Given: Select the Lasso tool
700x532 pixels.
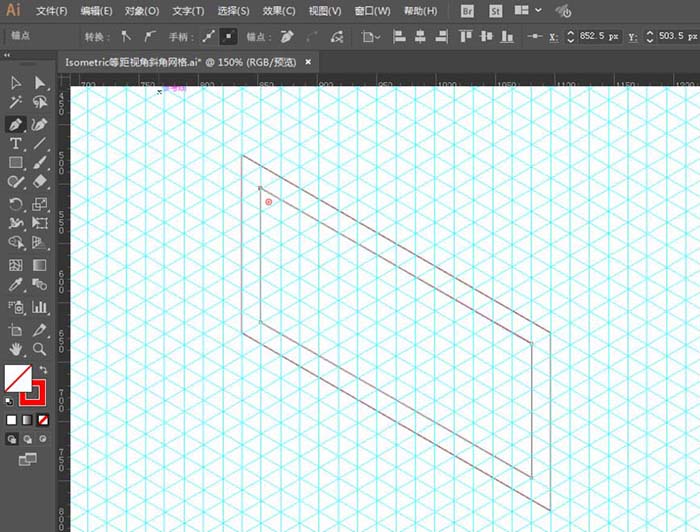Looking at the screenshot, I should [39, 103].
